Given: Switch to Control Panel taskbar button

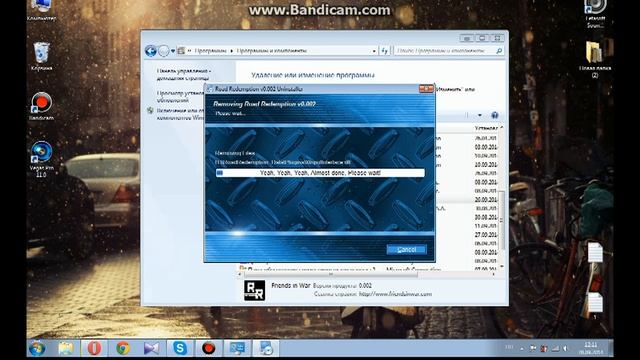Looking at the screenshot, I should [x=237, y=348].
